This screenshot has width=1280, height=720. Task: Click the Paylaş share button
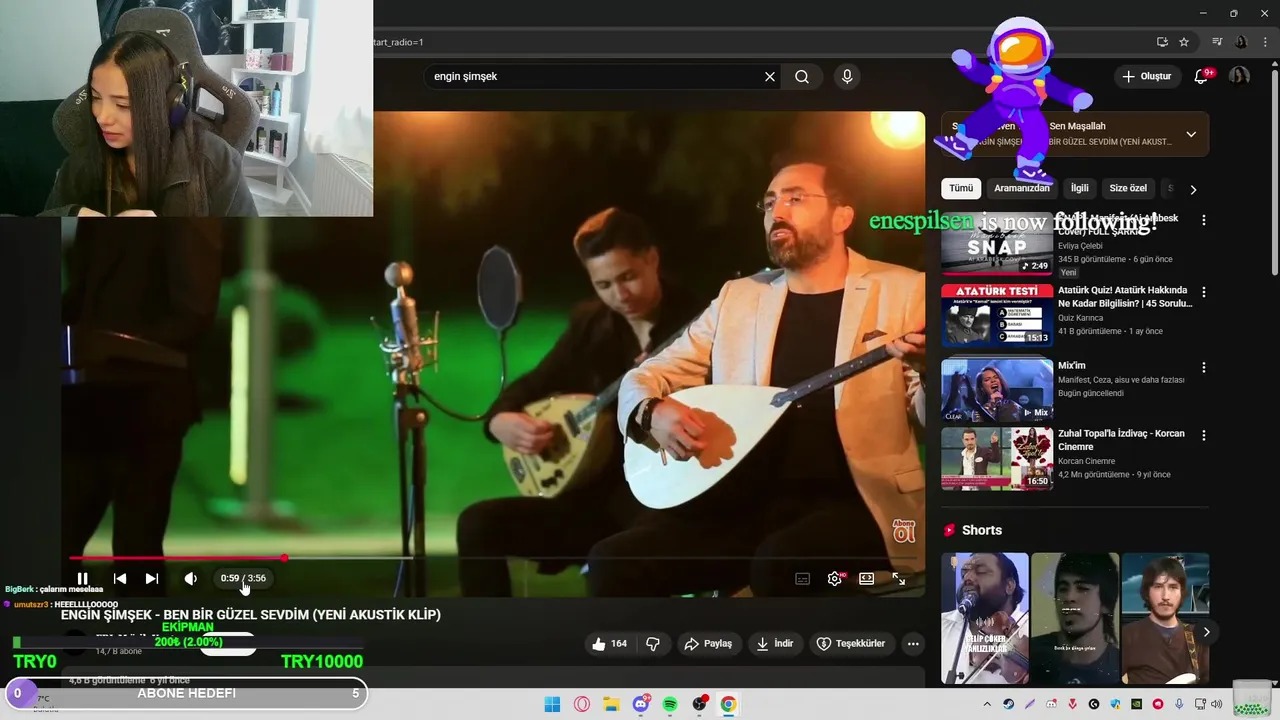pyautogui.click(x=708, y=644)
